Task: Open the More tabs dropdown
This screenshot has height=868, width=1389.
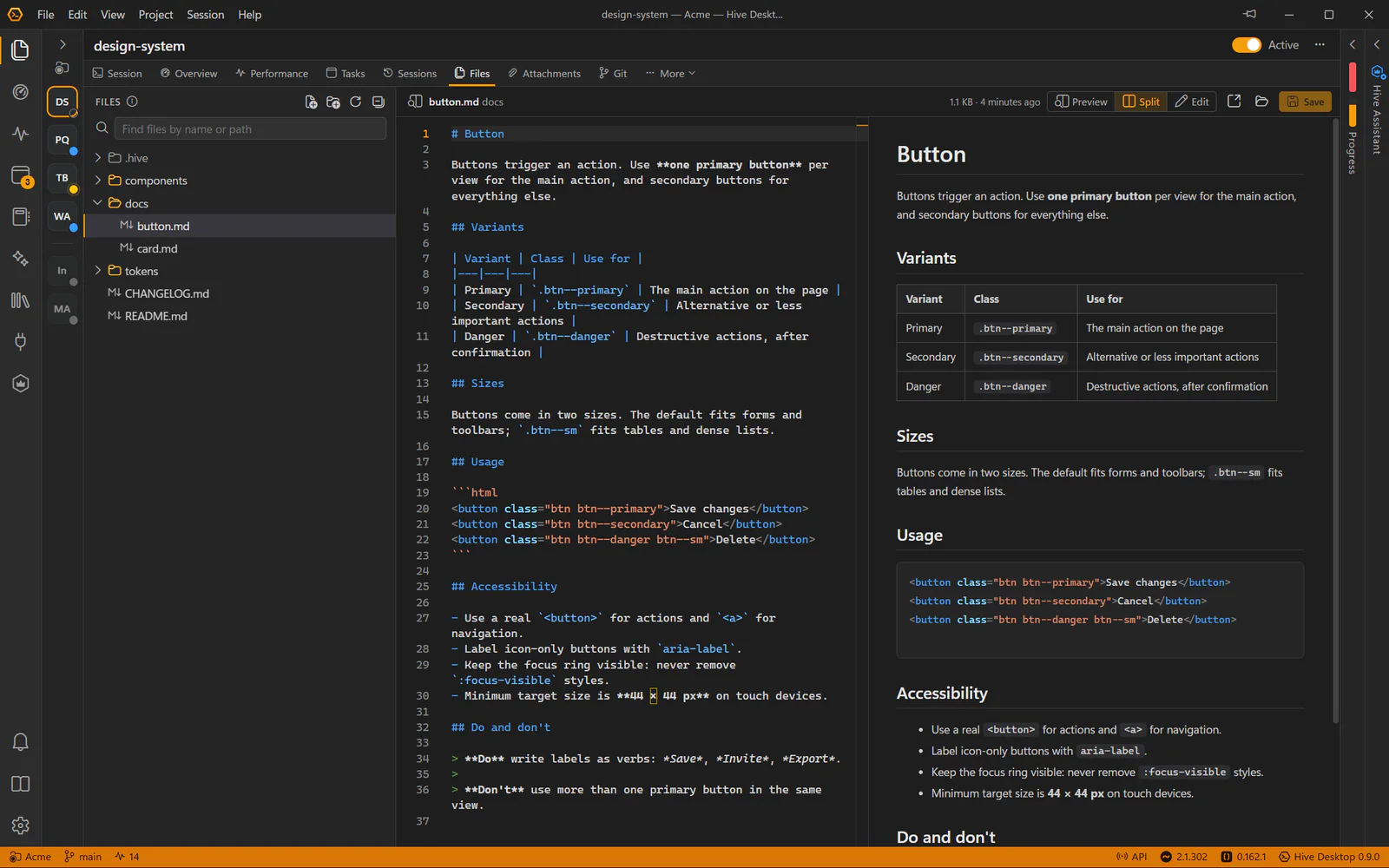Action: tap(670, 74)
